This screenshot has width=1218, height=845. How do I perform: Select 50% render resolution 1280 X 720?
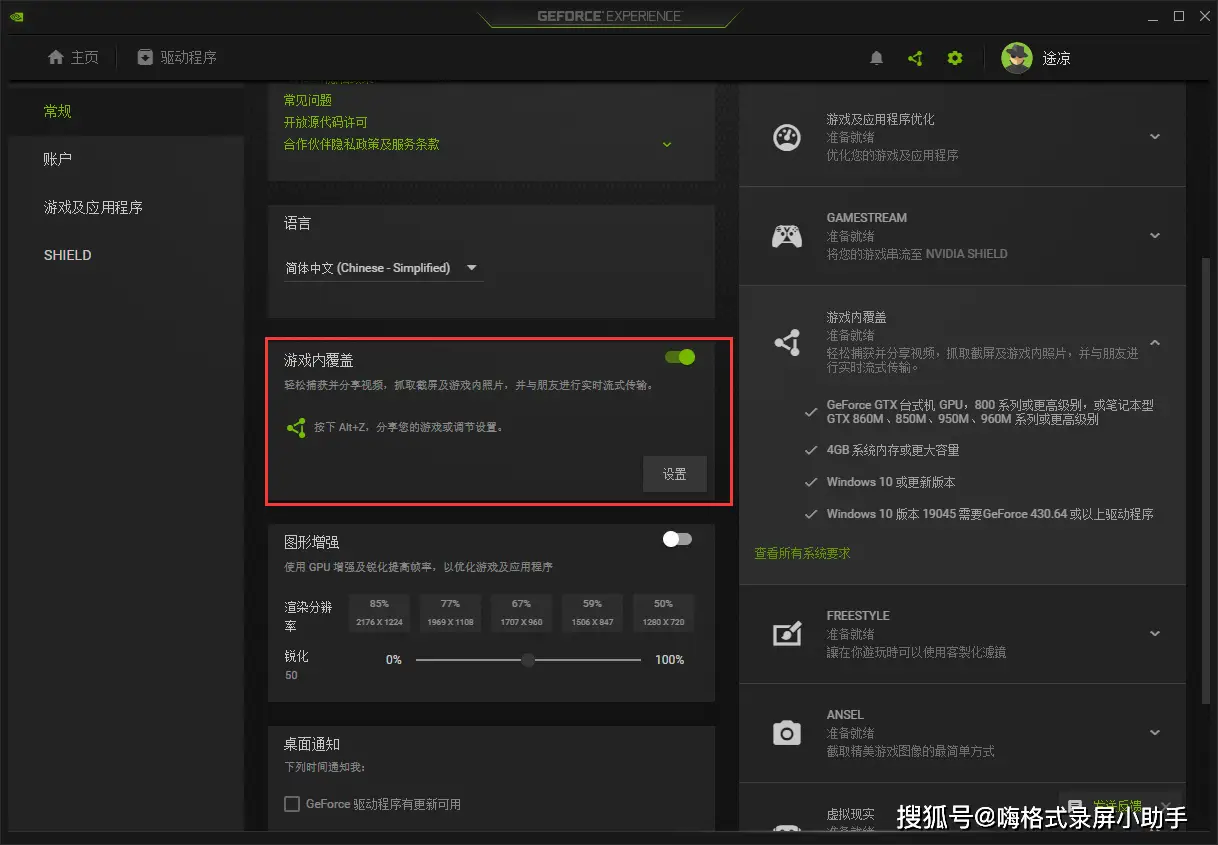[x=663, y=612]
